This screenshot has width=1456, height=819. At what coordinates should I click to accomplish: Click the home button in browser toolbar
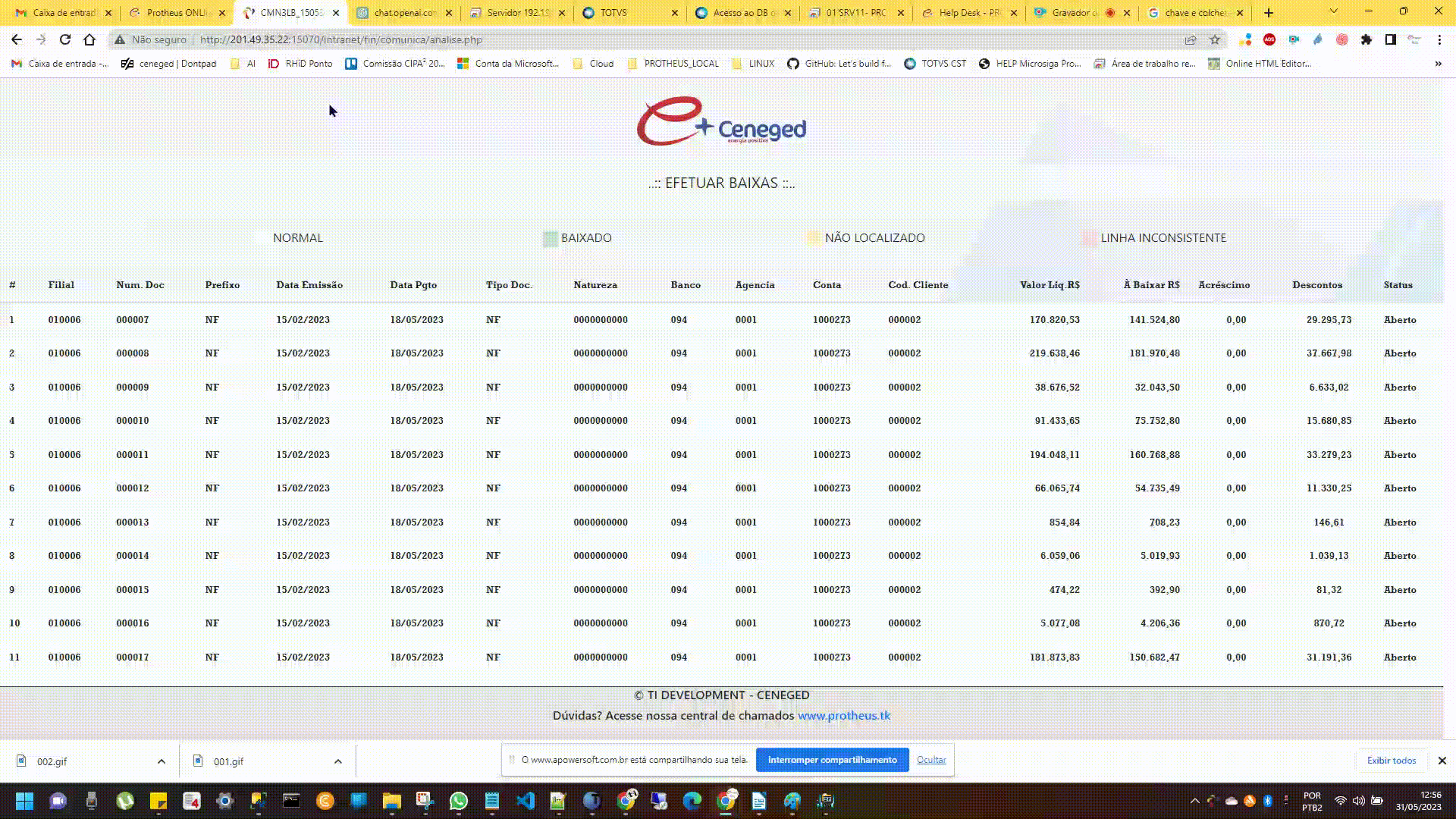pos(89,39)
